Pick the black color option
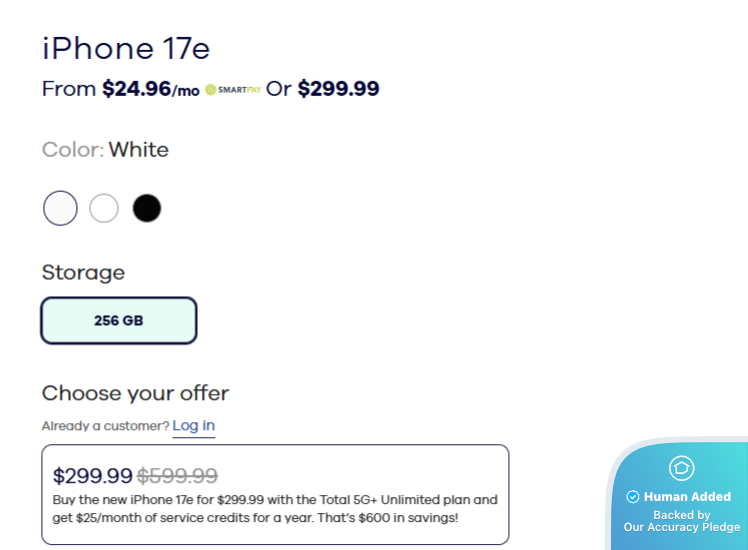This screenshot has width=748, height=550. click(x=147, y=208)
